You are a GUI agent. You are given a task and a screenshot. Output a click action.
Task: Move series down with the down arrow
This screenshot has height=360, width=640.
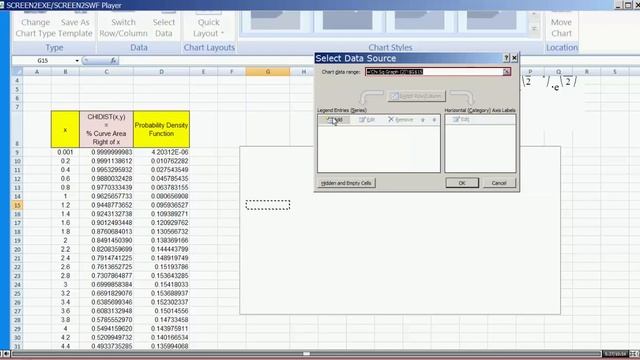pyautogui.click(x=434, y=120)
